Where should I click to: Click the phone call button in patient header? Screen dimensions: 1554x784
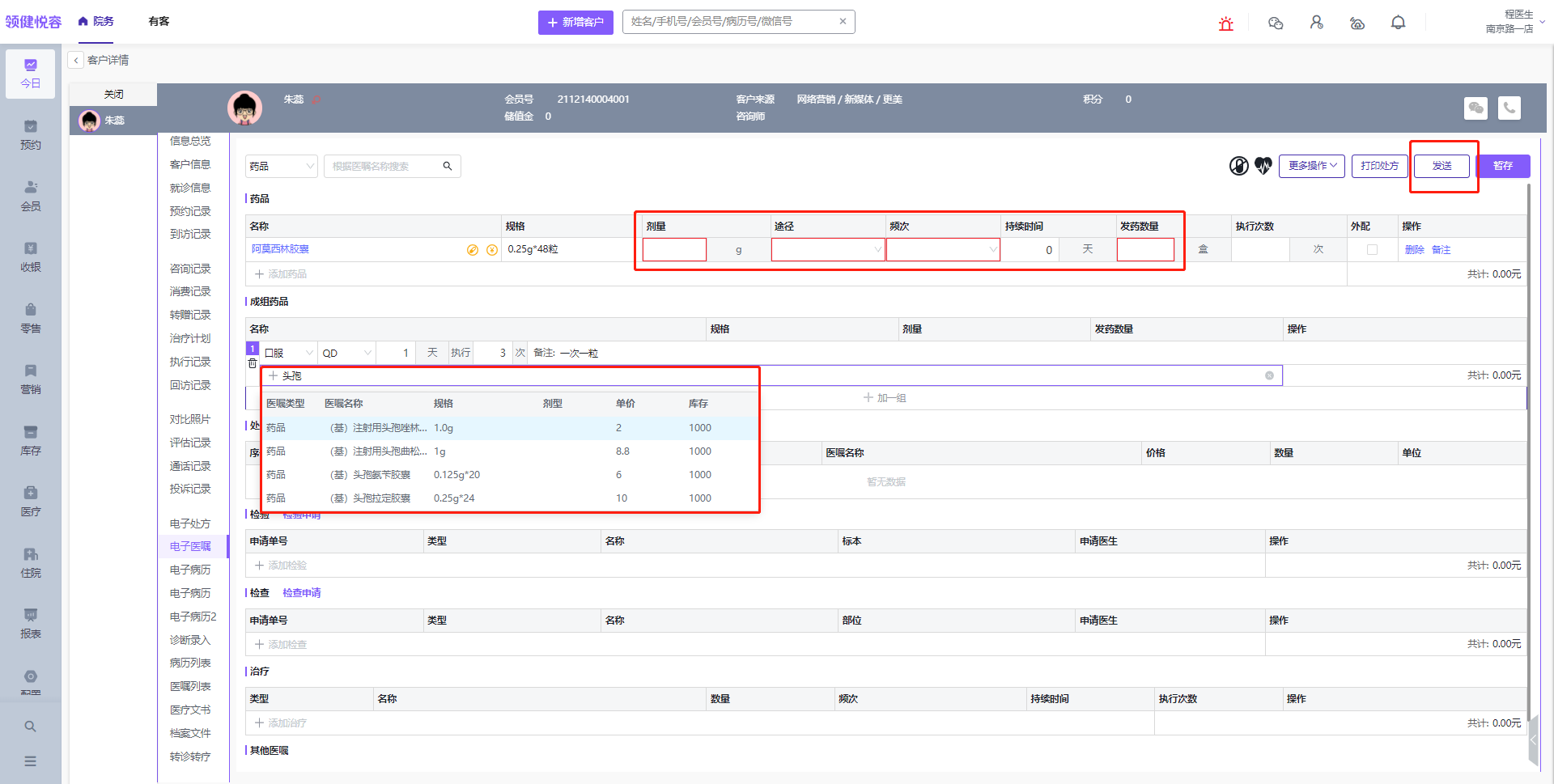click(x=1509, y=108)
